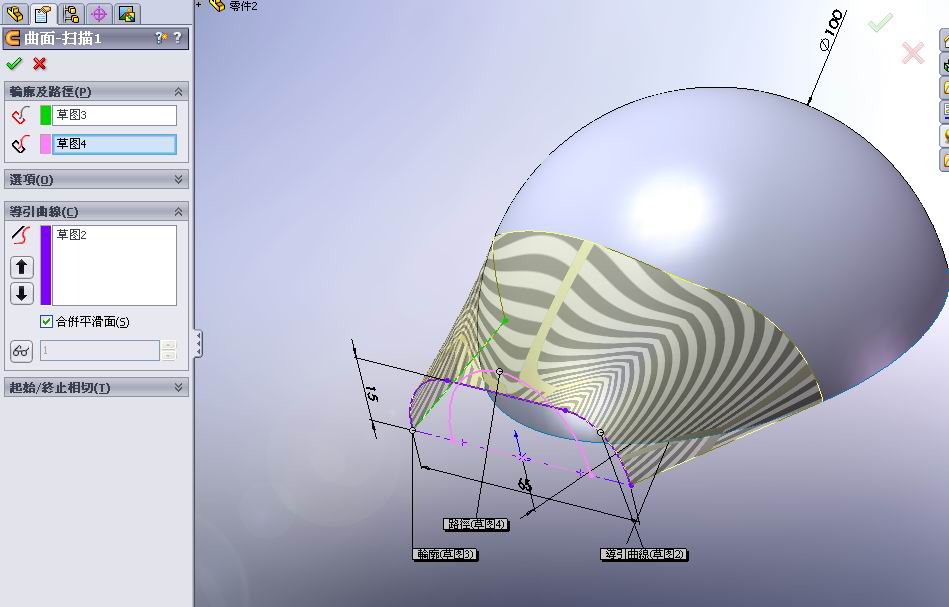This screenshot has height=607, width=949.
Task: Cancel the sweep with the red X
Action: pyautogui.click(x=40, y=64)
